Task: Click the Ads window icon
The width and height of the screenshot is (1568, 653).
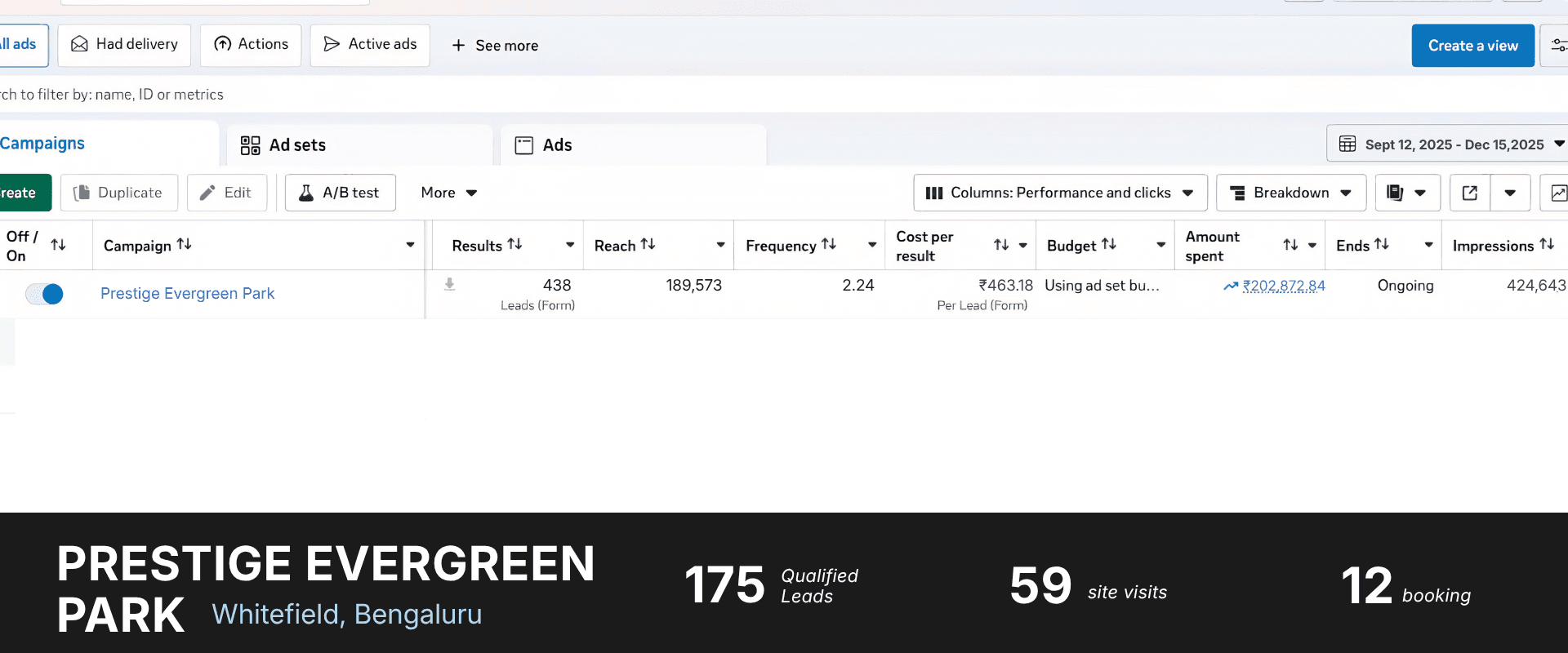Action: (524, 145)
